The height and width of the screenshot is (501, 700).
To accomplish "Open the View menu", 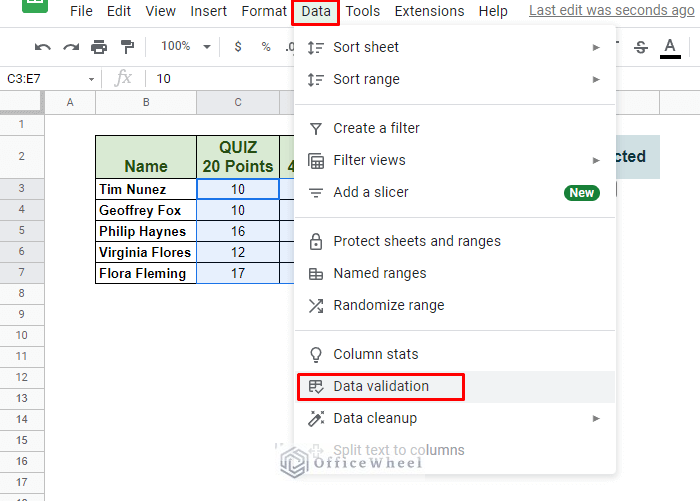I will [160, 11].
